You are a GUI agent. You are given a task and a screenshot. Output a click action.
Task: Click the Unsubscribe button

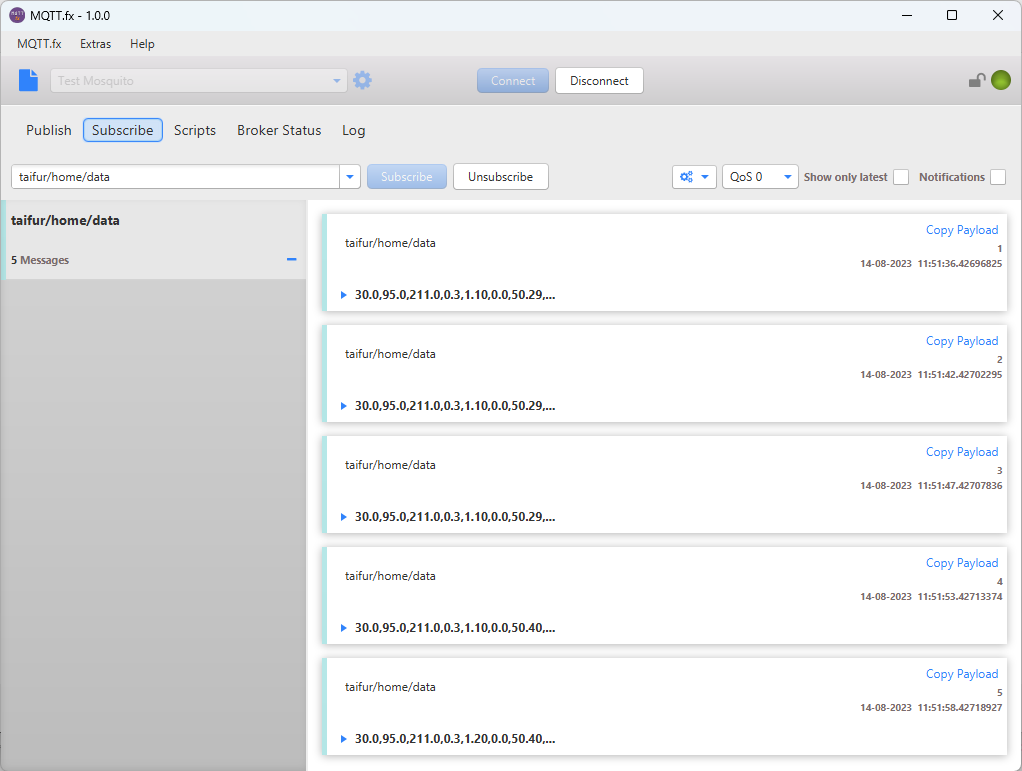500,177
